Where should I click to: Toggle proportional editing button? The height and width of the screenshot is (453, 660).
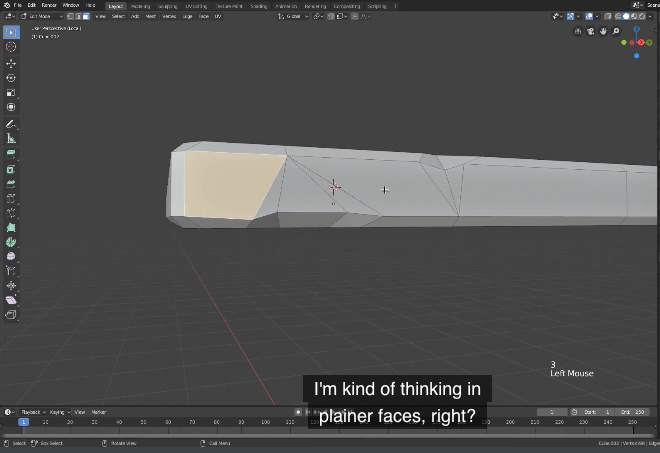355,16
